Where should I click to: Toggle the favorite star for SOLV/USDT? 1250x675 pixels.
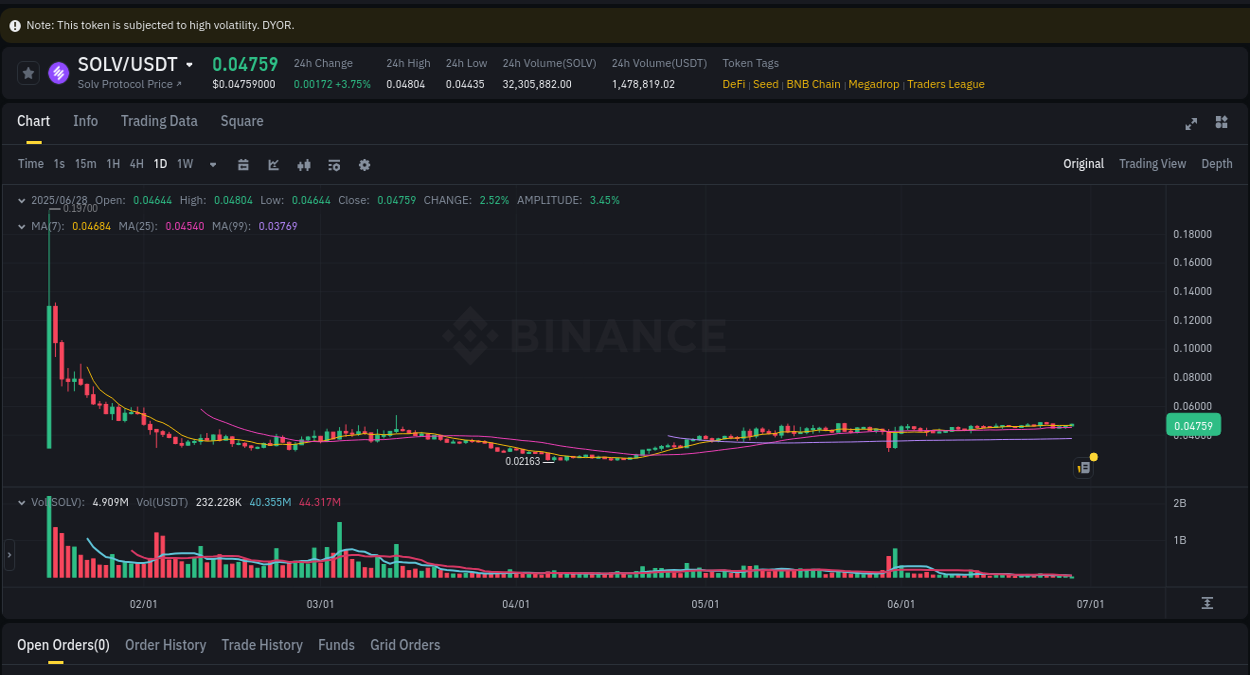point(28,72)
